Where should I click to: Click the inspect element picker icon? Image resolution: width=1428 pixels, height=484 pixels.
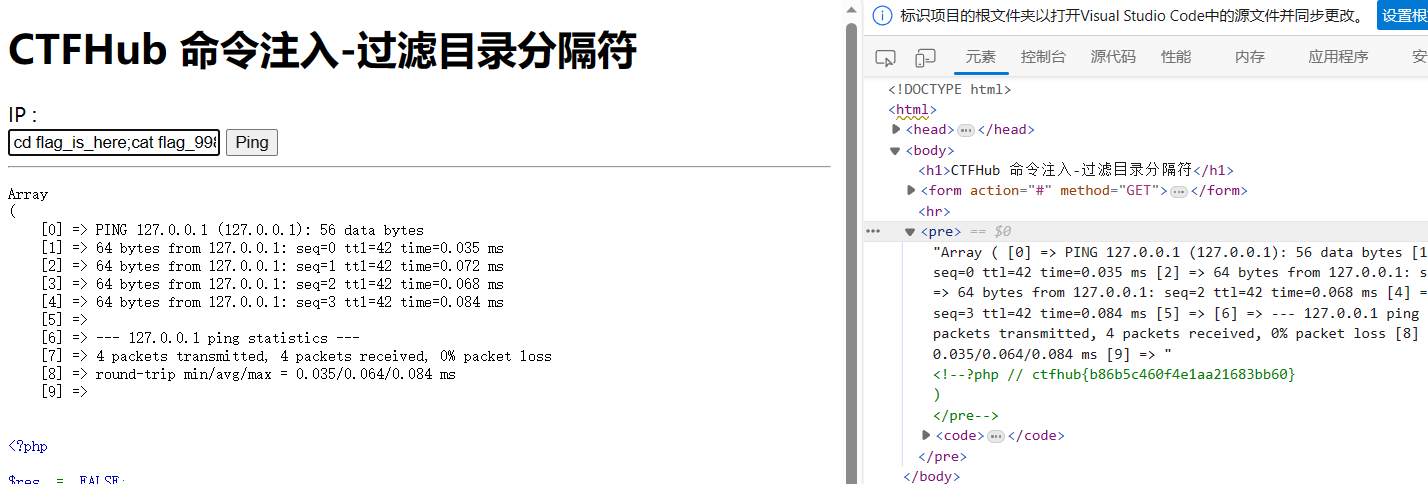pyautogui.click(x=885, y=57)
